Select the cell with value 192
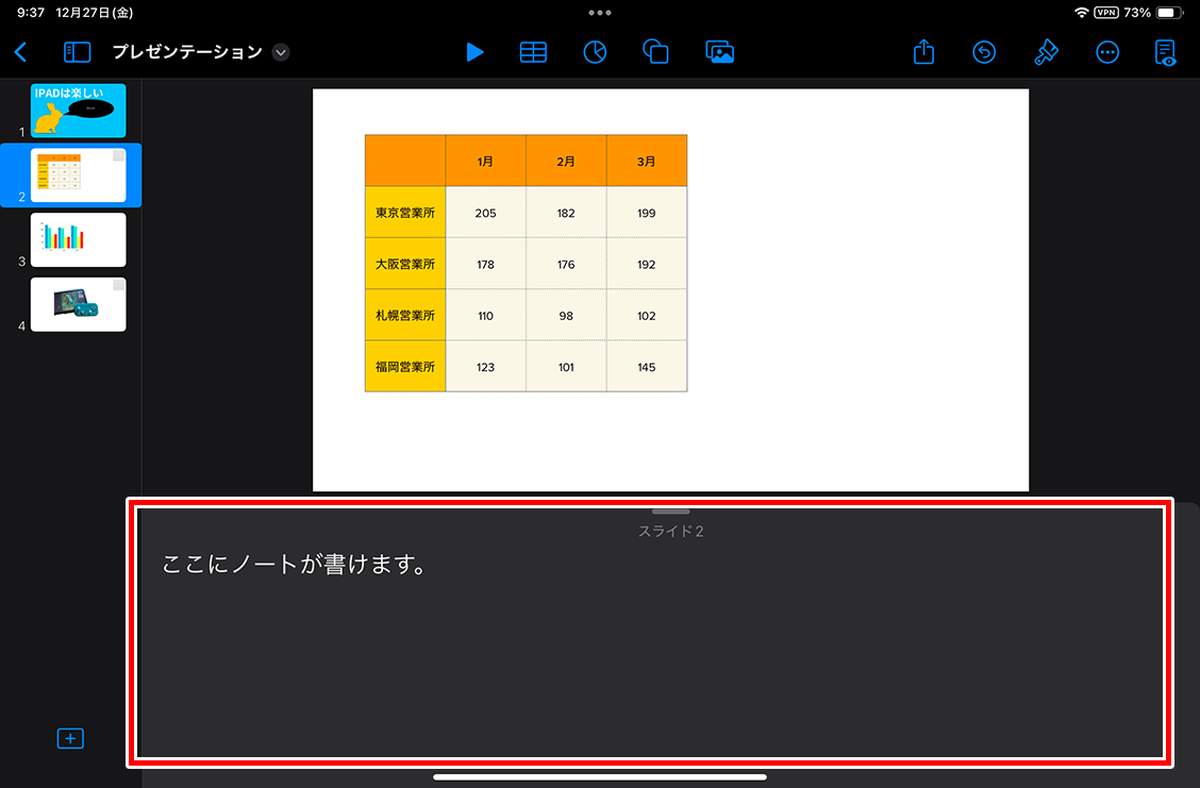Image resolution: width=1200 pixels, height=788 pixels. [x=647, y=264]
